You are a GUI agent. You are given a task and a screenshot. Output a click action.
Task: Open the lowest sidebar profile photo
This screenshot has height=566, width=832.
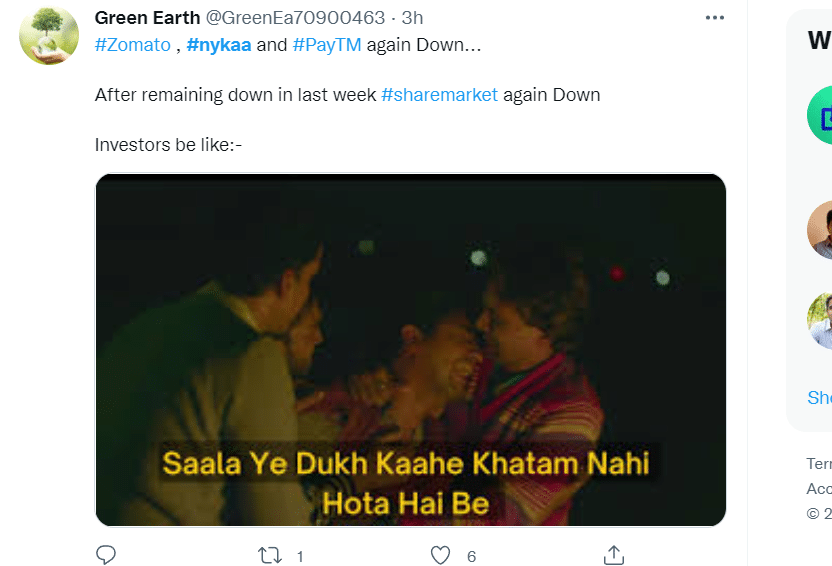(822, 320)
